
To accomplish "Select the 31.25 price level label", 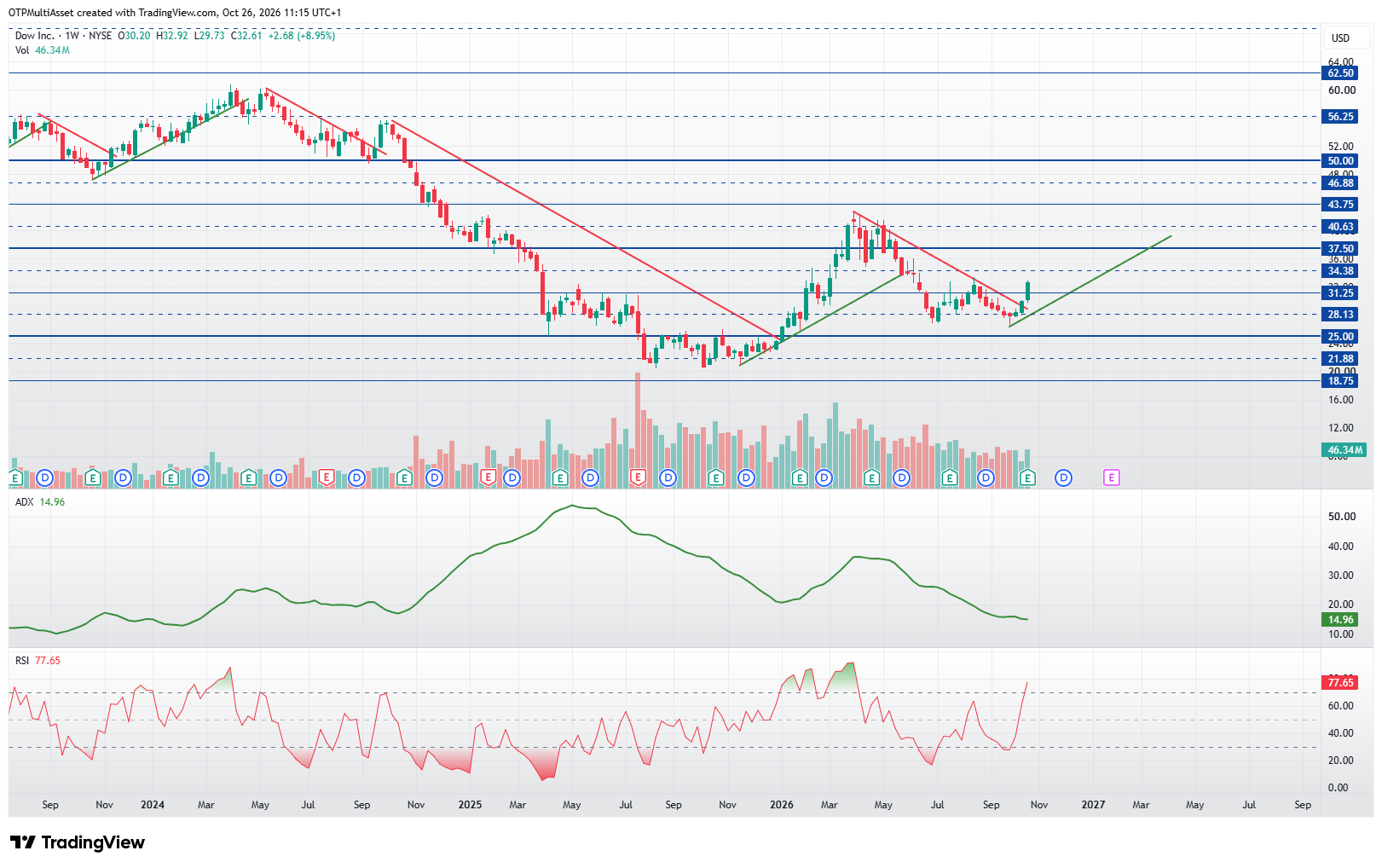I will 1340,293.
